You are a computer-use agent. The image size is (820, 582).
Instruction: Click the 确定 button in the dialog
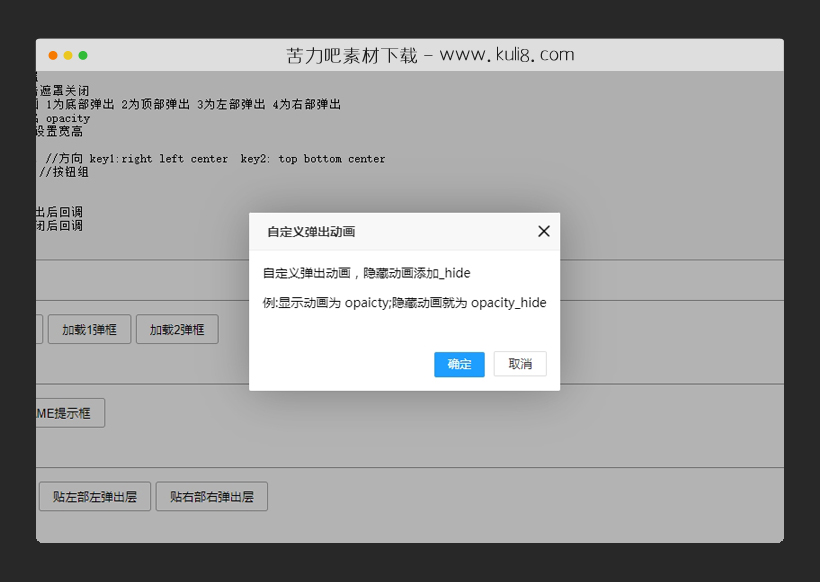459,364
